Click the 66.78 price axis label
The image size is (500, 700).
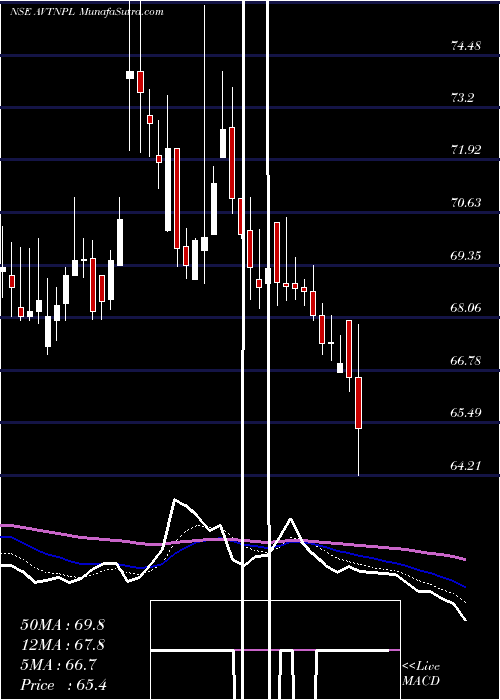click(x=466, y=360)
